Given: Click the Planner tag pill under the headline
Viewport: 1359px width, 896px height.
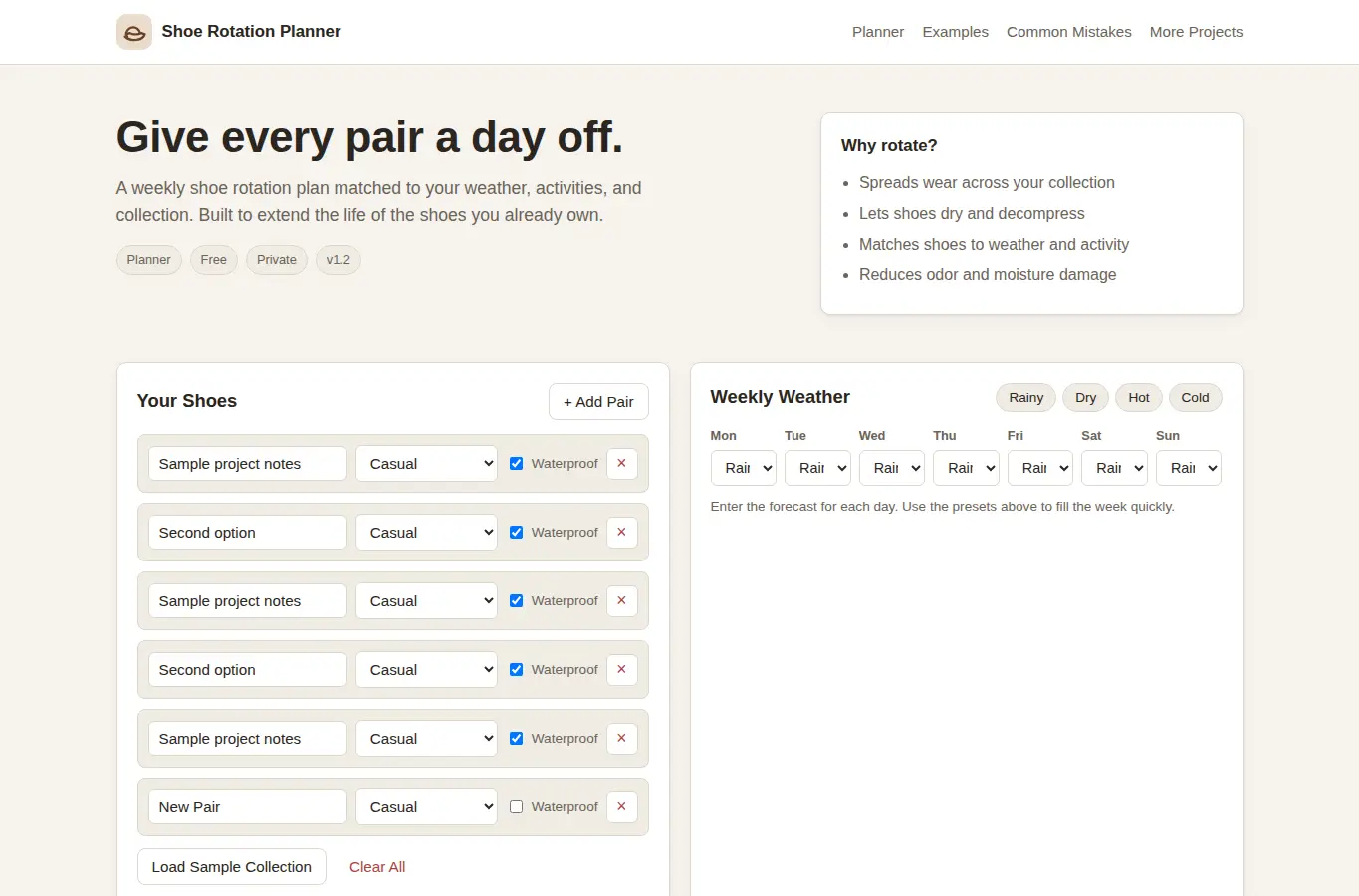Looking at the screenshot, I should click(x=148, y=260).
